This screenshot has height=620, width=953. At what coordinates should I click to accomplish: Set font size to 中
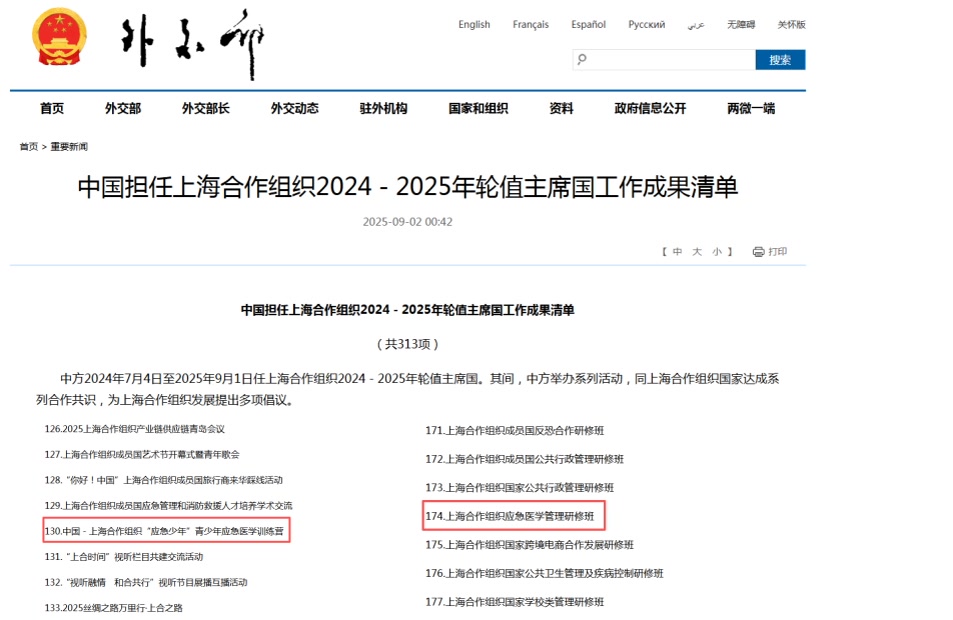[x=677, y=252]
